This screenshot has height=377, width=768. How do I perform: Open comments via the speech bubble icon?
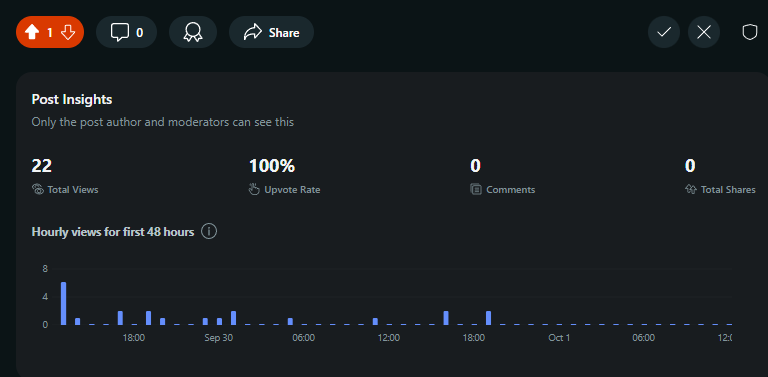point(120,32)
